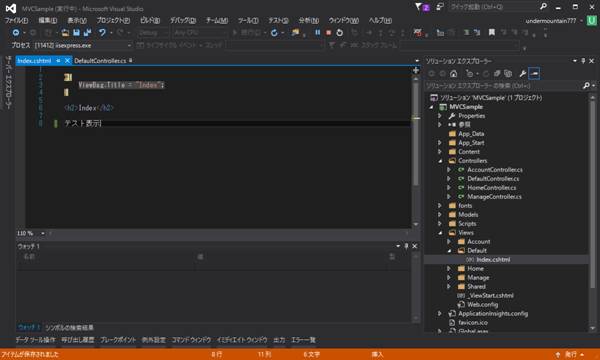Open the ブレークポイント bottom tab
Screen dimensions: 600x360
click(118, 340)
